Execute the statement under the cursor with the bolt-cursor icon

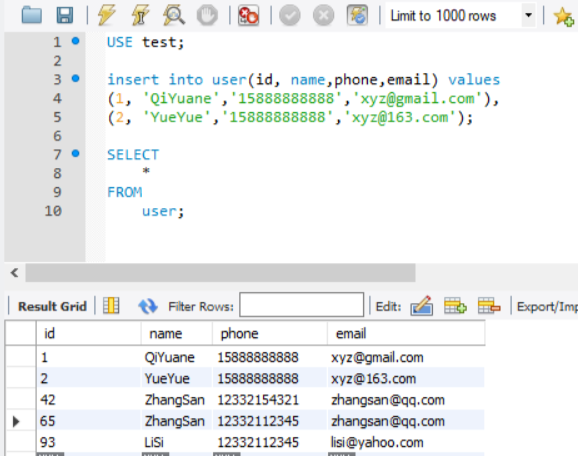click(140, 15)
